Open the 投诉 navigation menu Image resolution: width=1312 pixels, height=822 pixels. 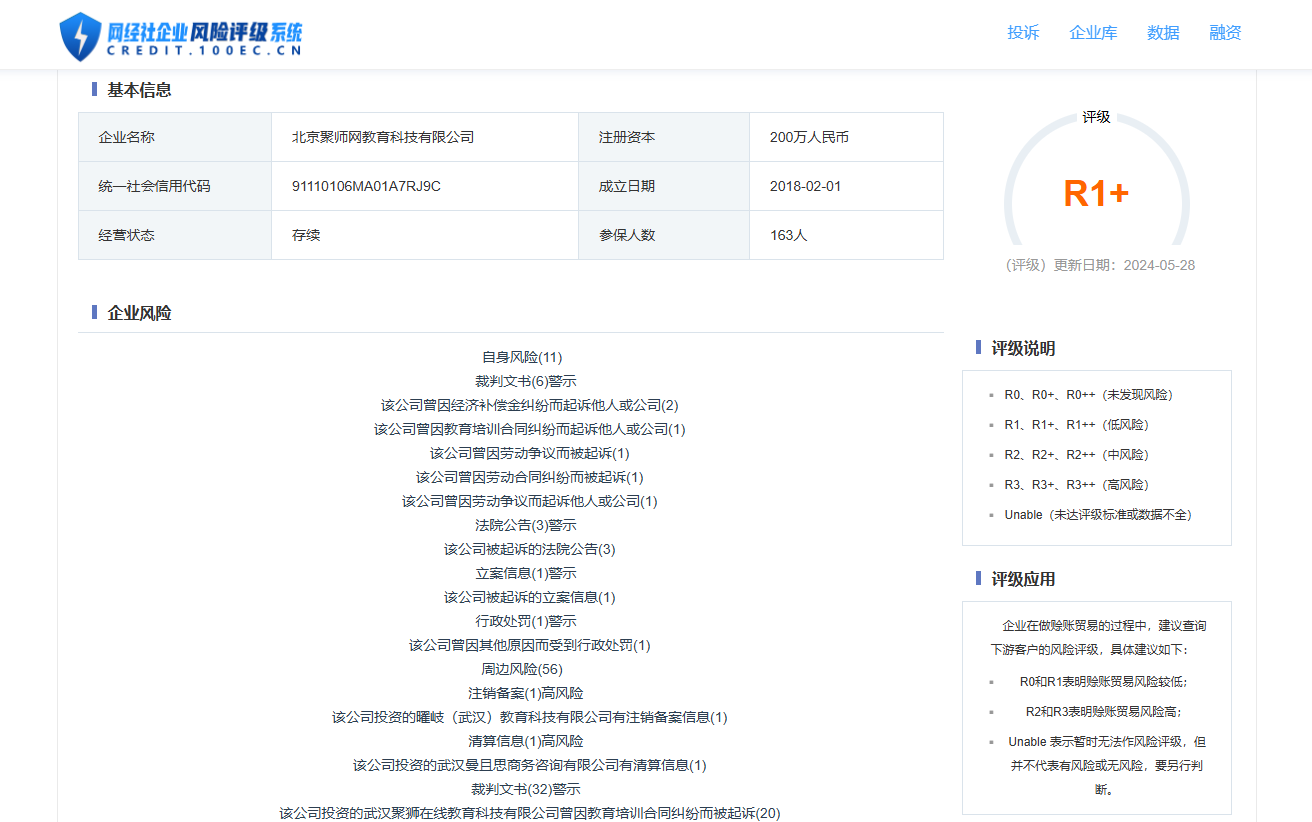click(x=1023, y=32)
